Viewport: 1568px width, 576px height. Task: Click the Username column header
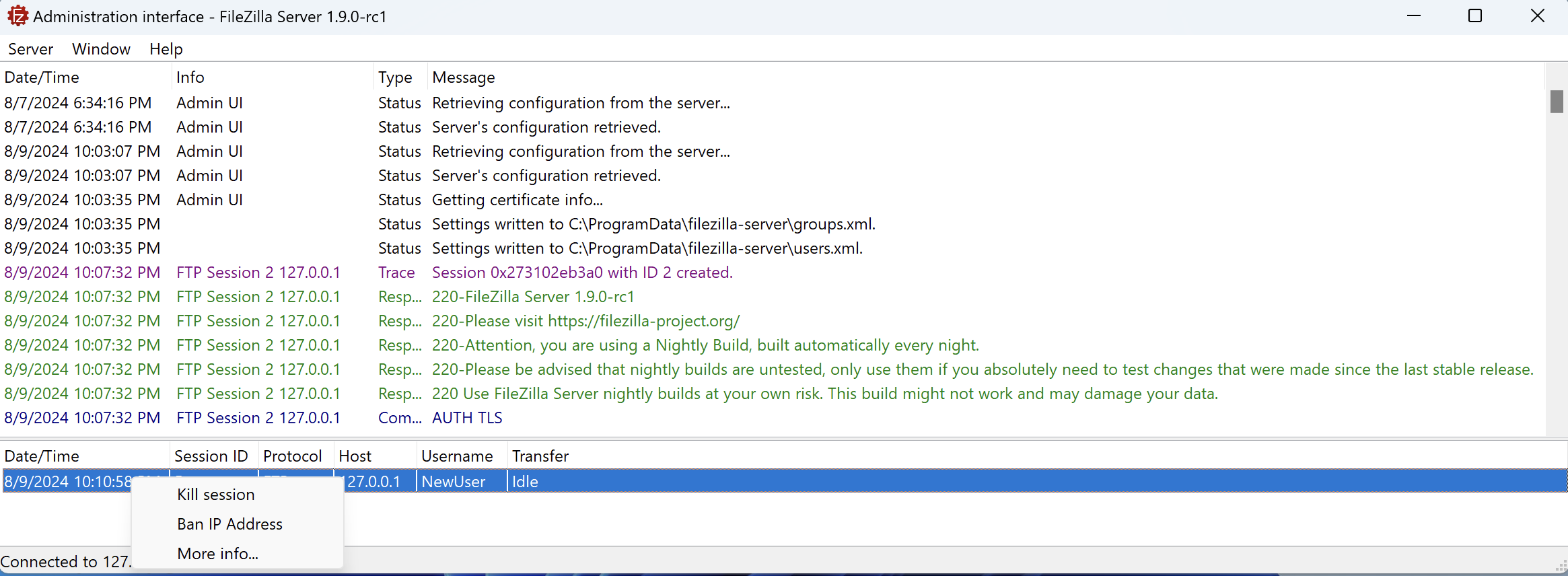(x=457, y=456)
